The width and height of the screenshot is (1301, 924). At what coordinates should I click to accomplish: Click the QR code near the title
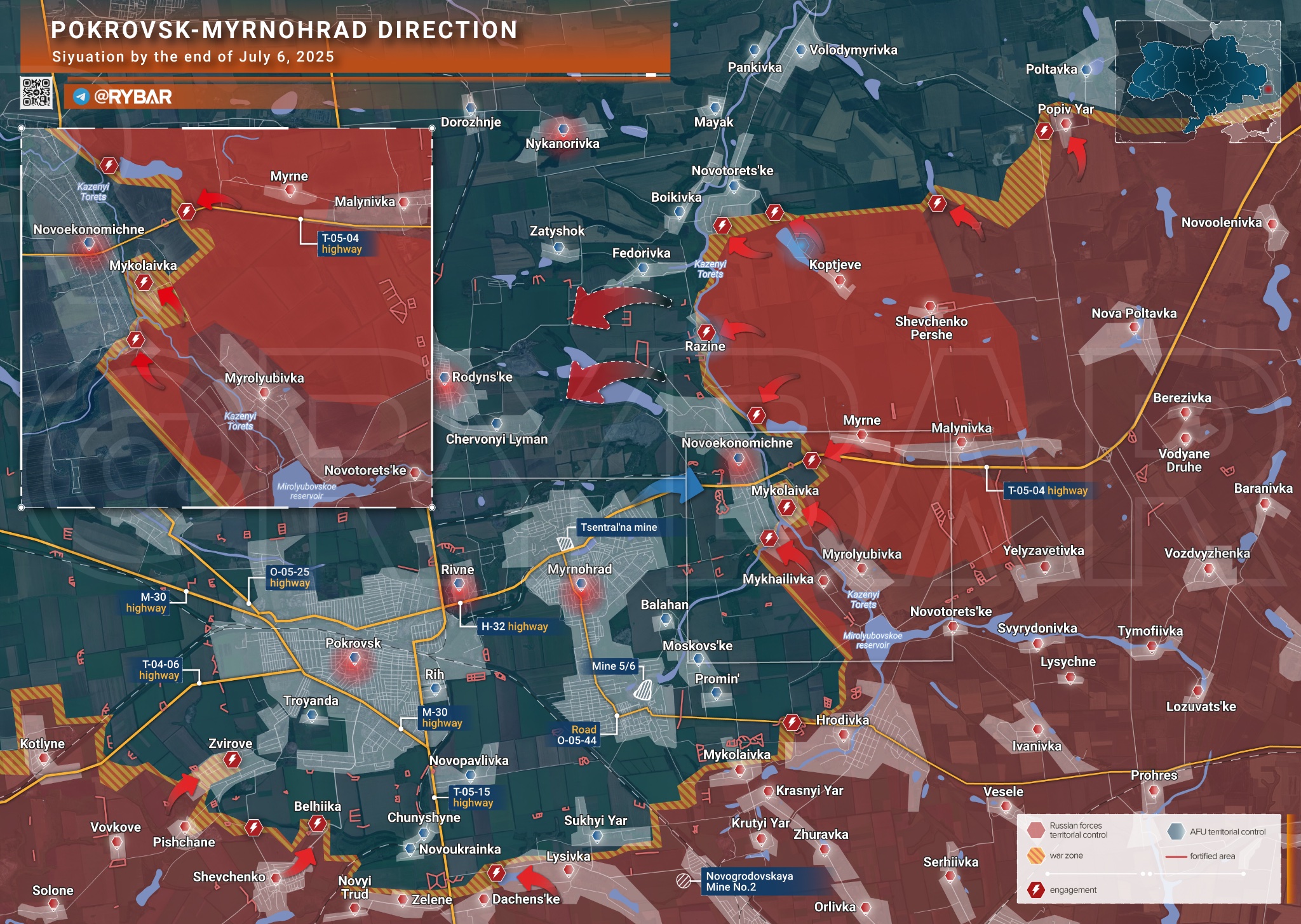pyautogui.click(x=36, y=93)
